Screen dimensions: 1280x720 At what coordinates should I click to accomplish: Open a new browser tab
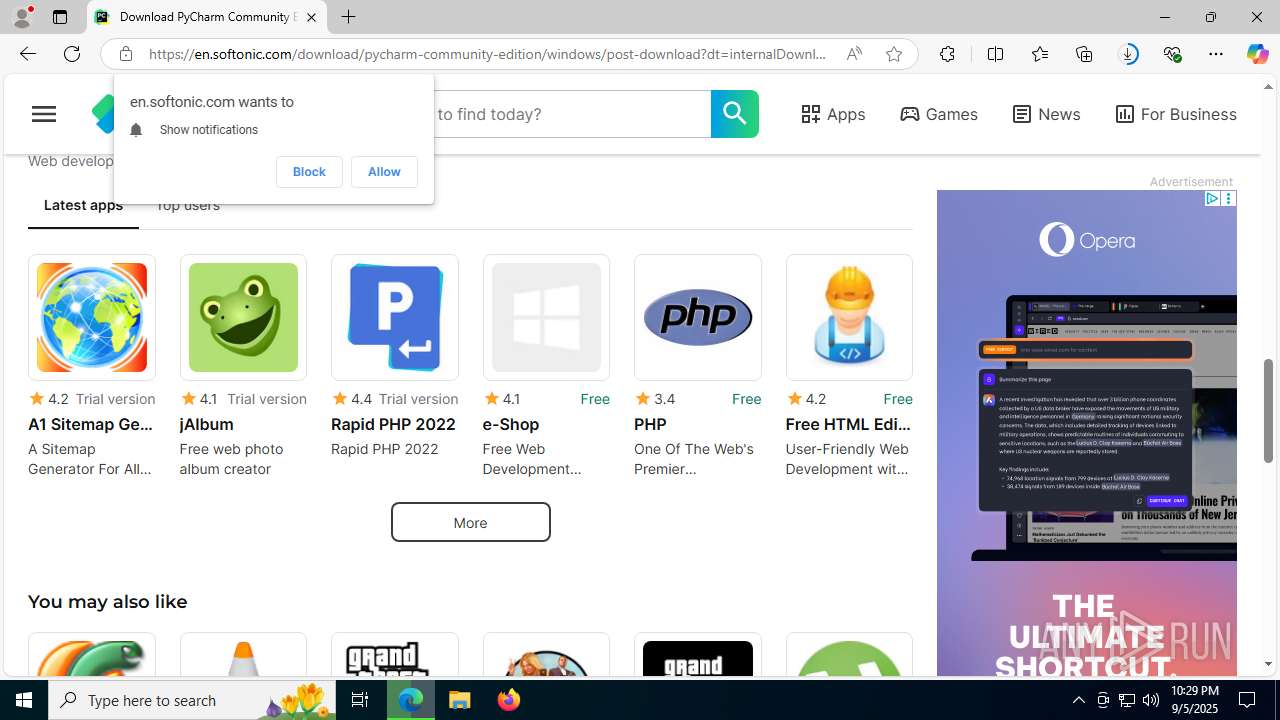[348, 17]
